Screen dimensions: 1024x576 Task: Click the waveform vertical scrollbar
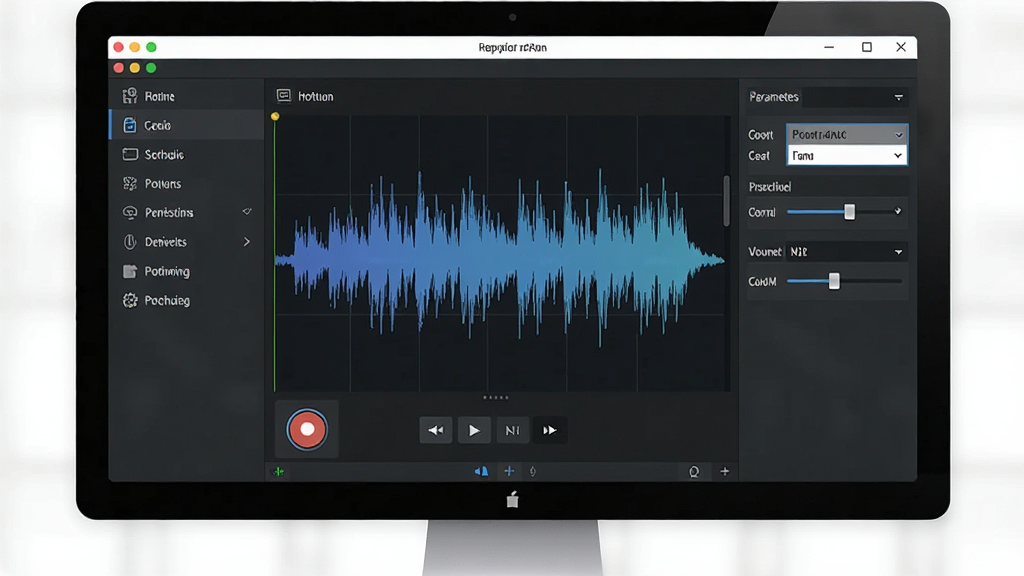point(726,200)
